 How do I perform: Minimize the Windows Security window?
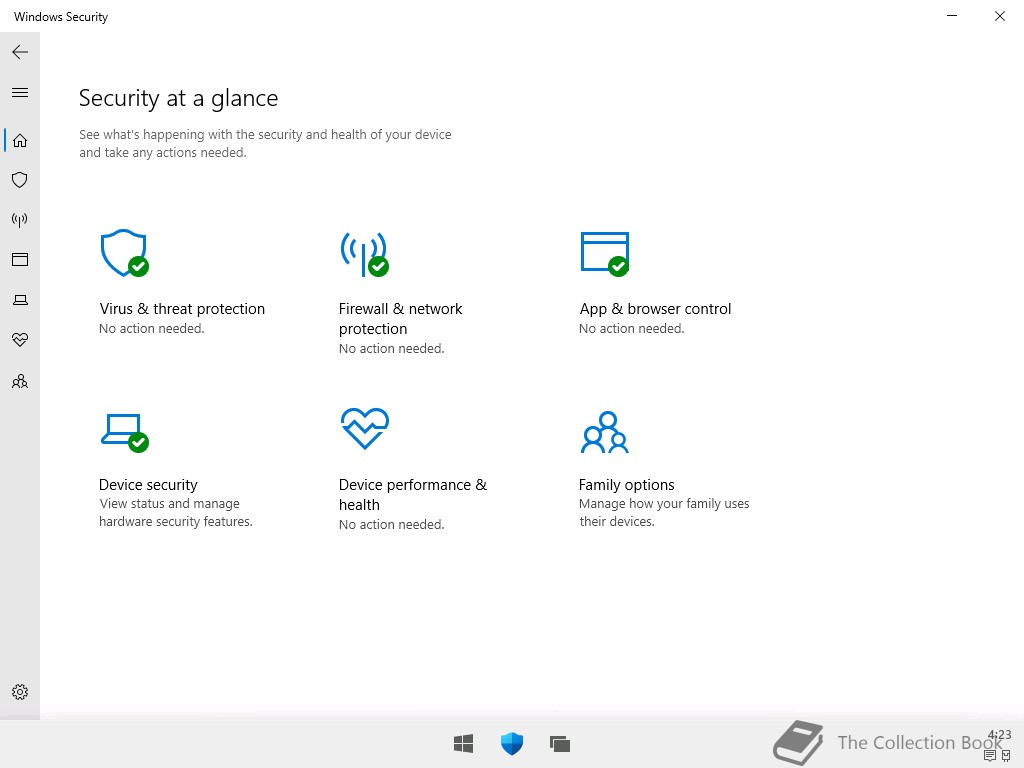[952, 16]
